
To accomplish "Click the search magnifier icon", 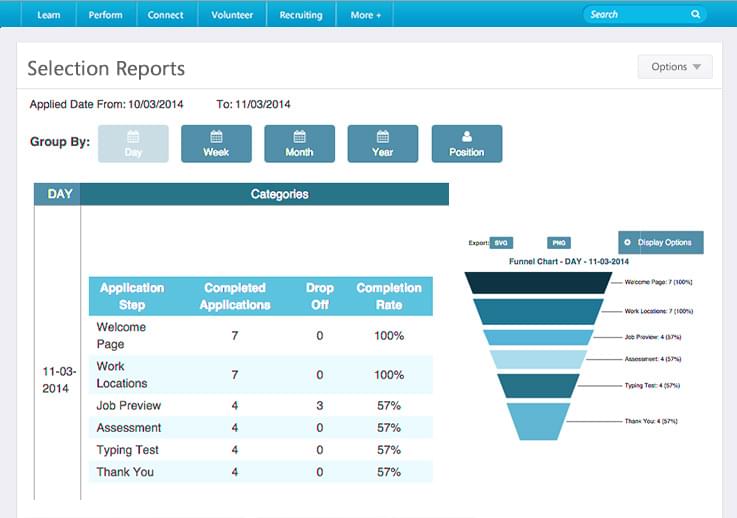I will click(x=695, y=14).
